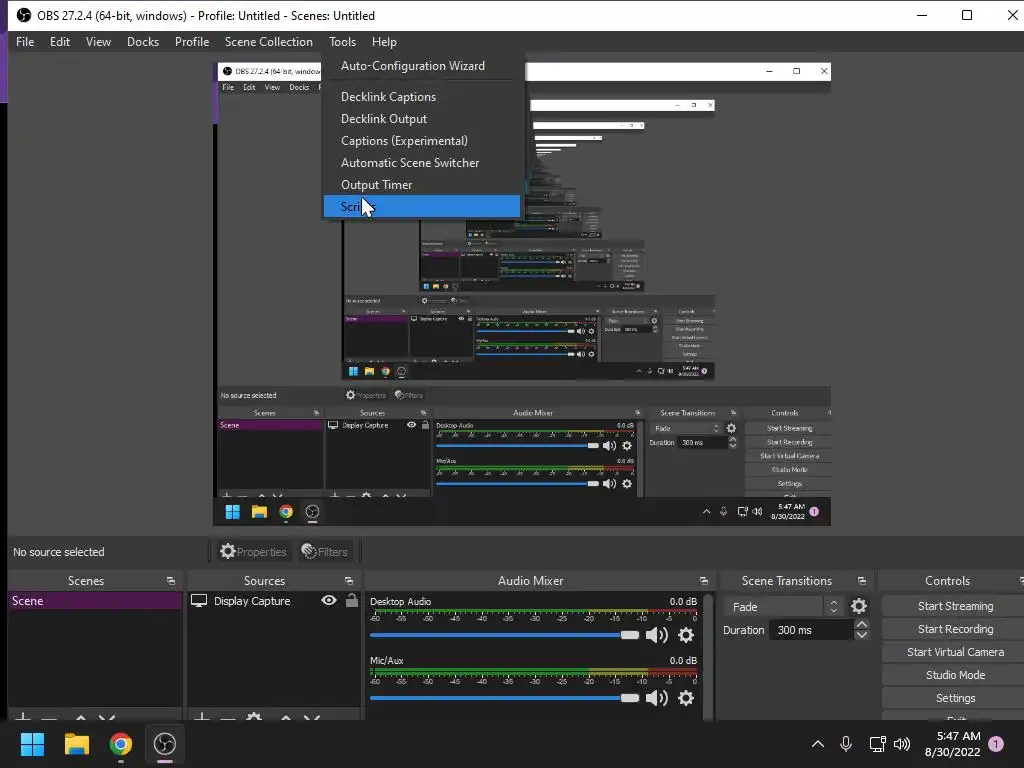This screenshot has height=768, width=1024.
Task: Click Start Streaming
Action: click(x=955, y=606)
